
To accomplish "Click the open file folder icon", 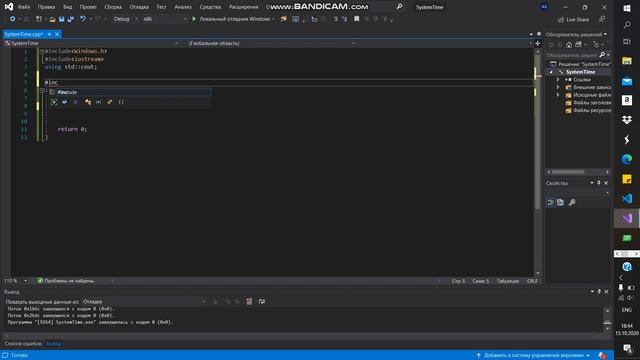I will [52, 19].
